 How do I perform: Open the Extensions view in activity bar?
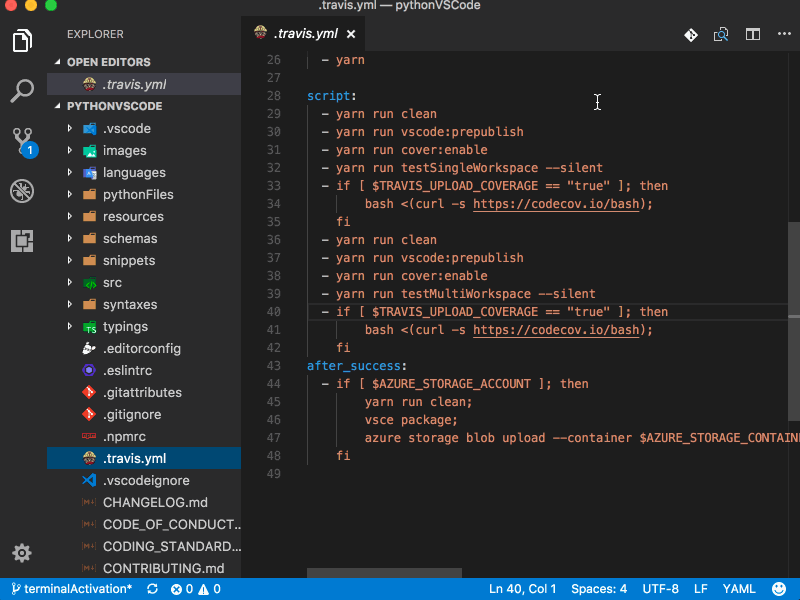coord(22,240)
